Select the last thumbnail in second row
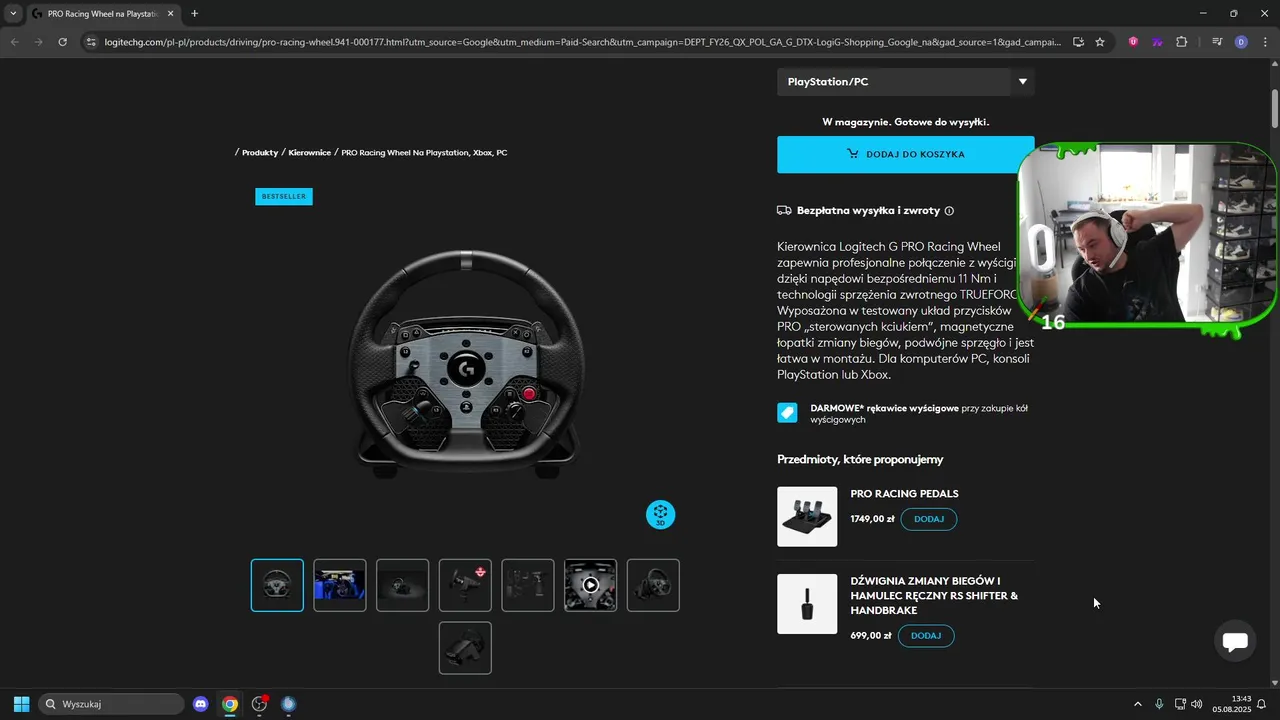Screen dimensions: 1280x720 [x=465, y=648]
